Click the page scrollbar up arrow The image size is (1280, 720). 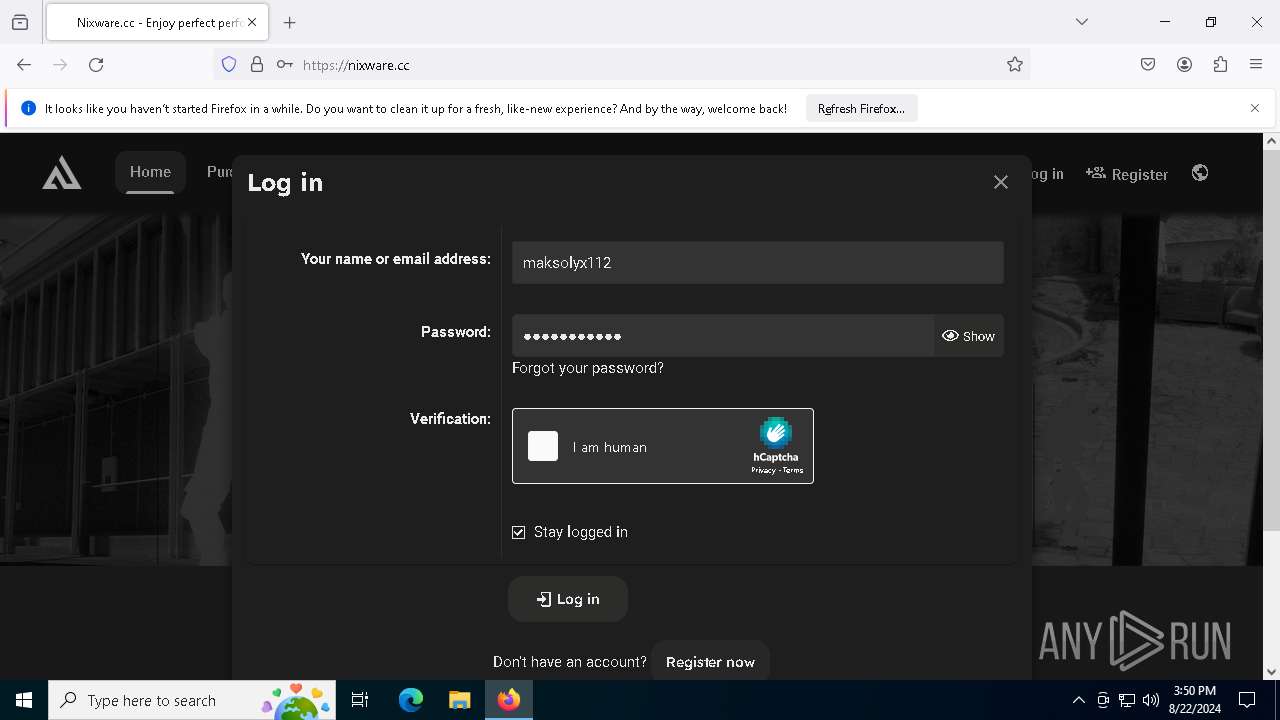coord(1271,141)
